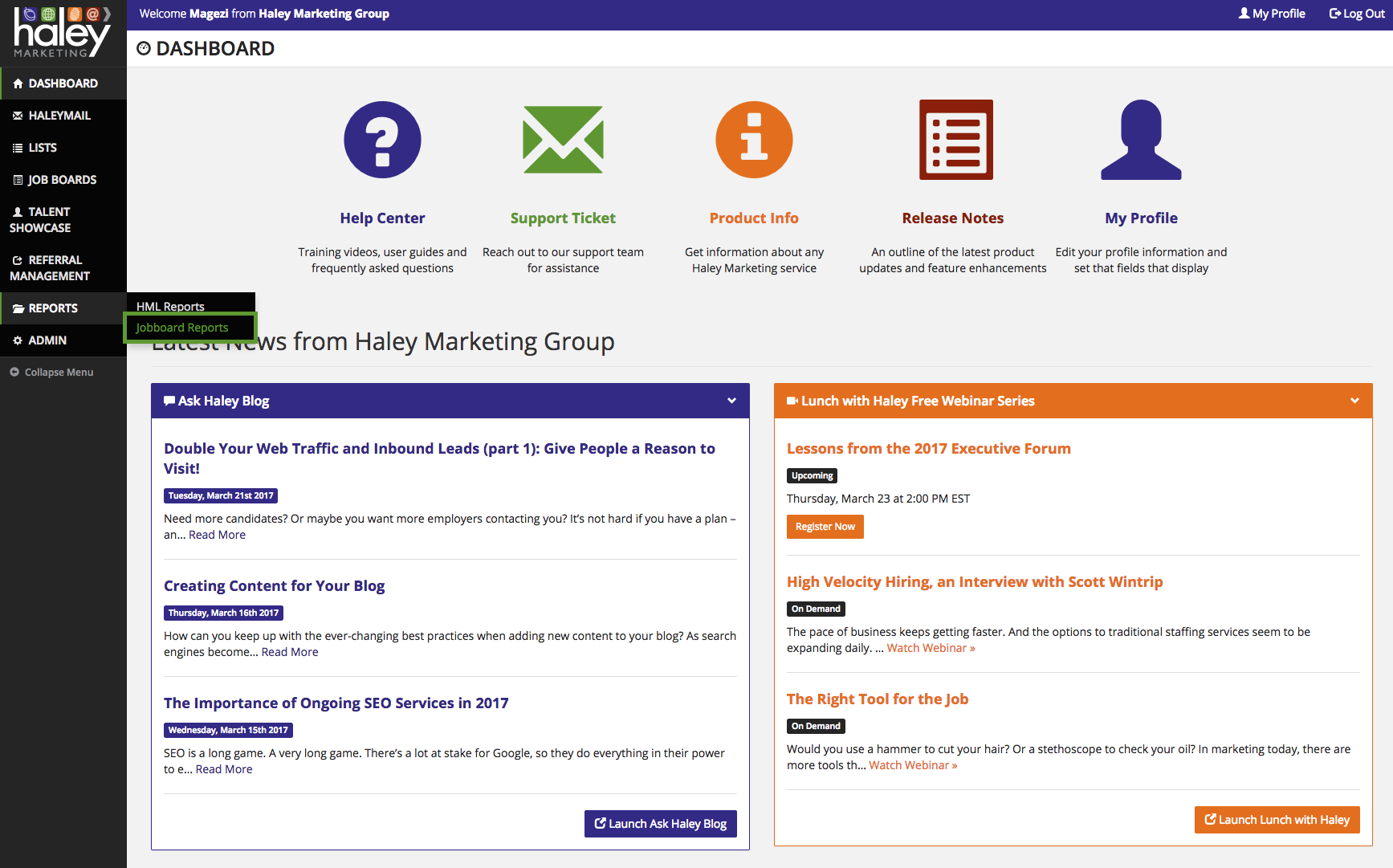Click Read More for Creating Content post
The image size is (1393, 868).
pyautogui.click(x=290, y=652)
